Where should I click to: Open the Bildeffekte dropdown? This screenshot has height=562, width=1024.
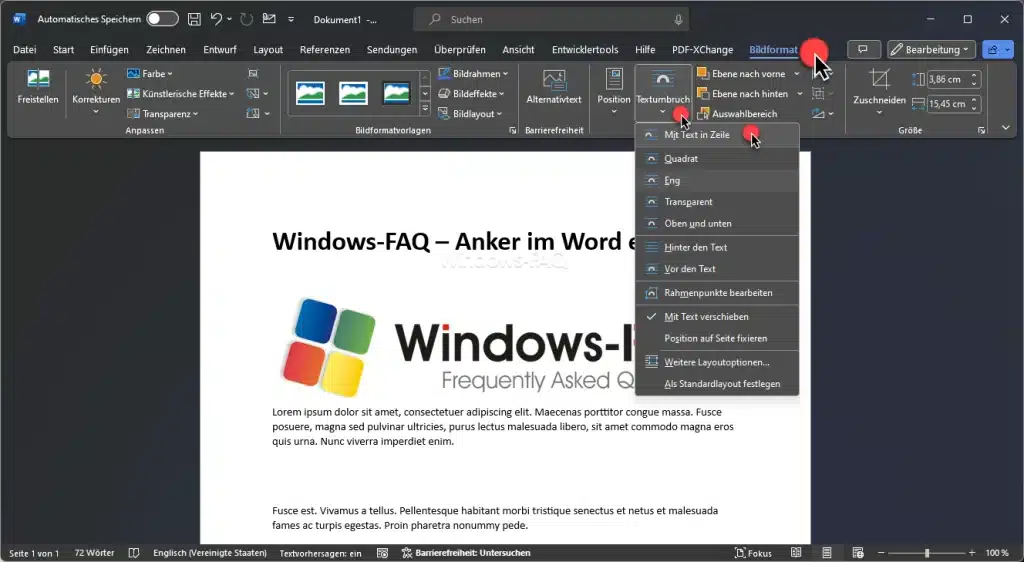tap(471, 94)
